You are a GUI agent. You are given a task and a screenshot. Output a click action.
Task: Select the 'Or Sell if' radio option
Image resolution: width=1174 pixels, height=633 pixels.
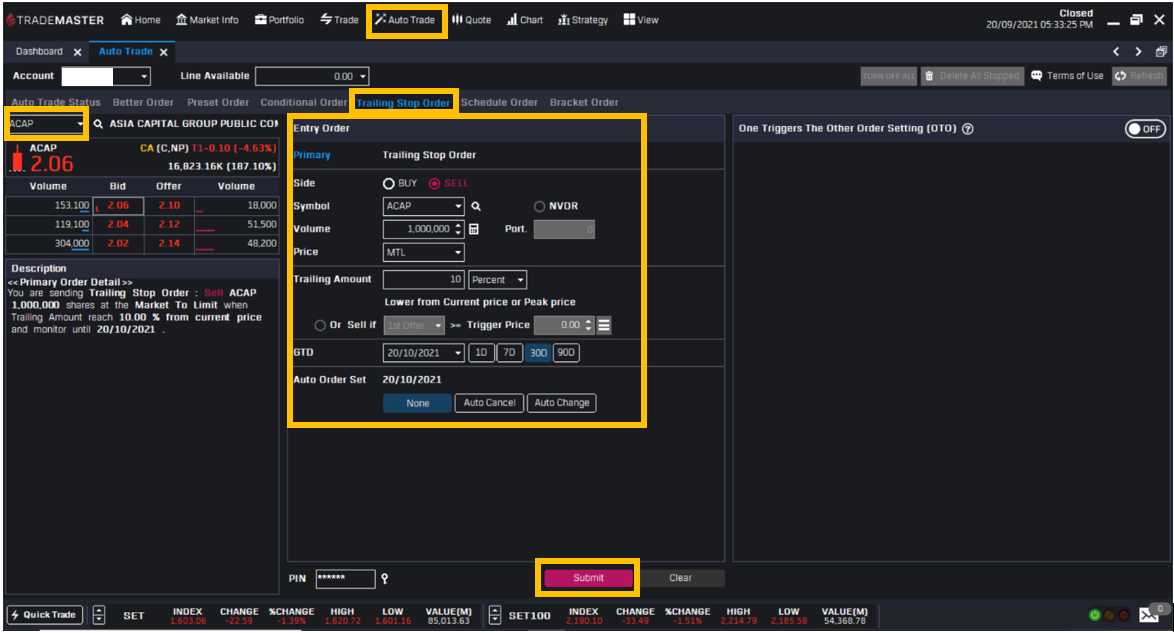320,325
